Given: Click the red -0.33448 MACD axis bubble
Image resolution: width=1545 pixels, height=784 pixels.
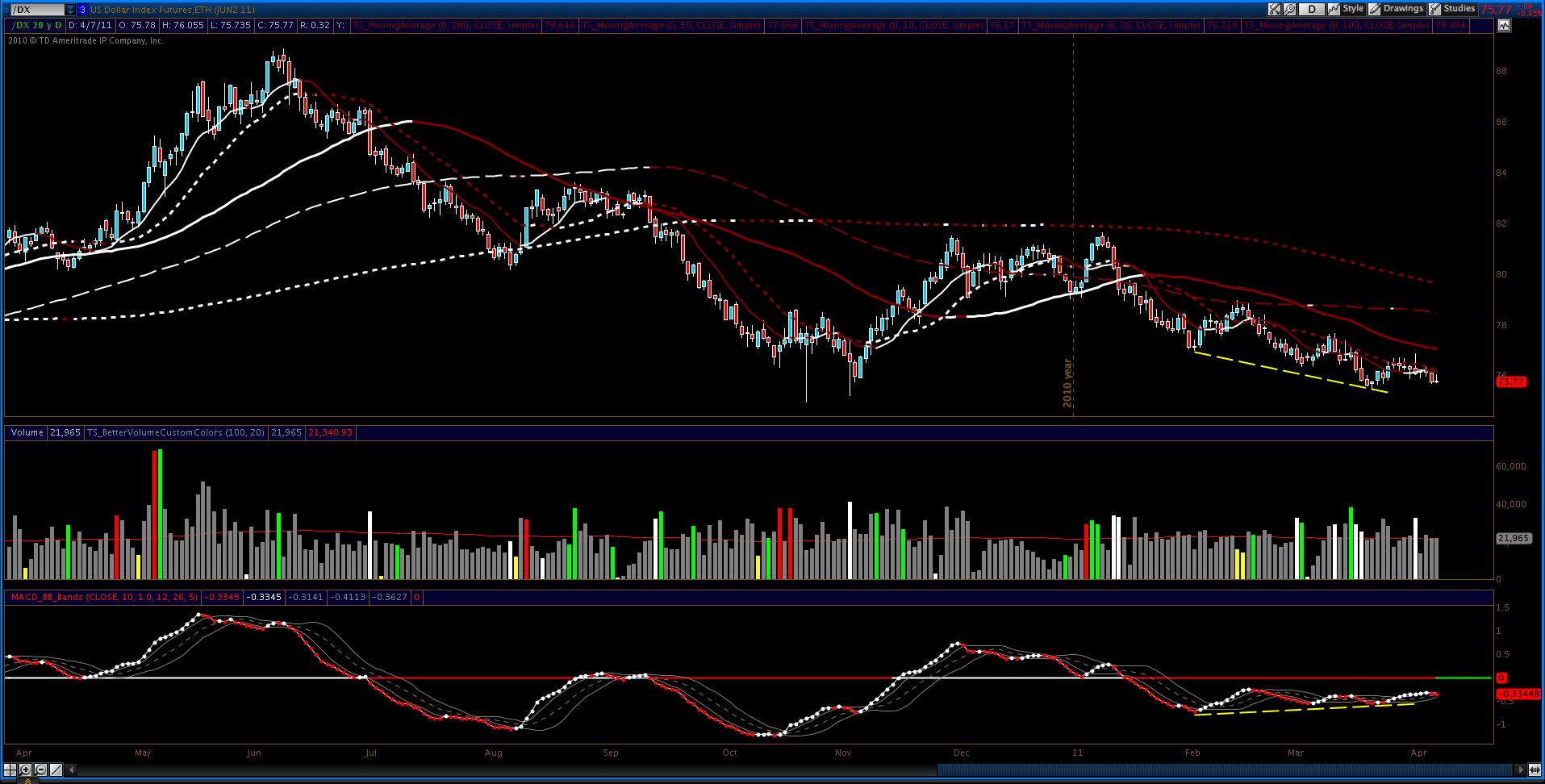Looking at the screenshot, I should coord(1518,694).
